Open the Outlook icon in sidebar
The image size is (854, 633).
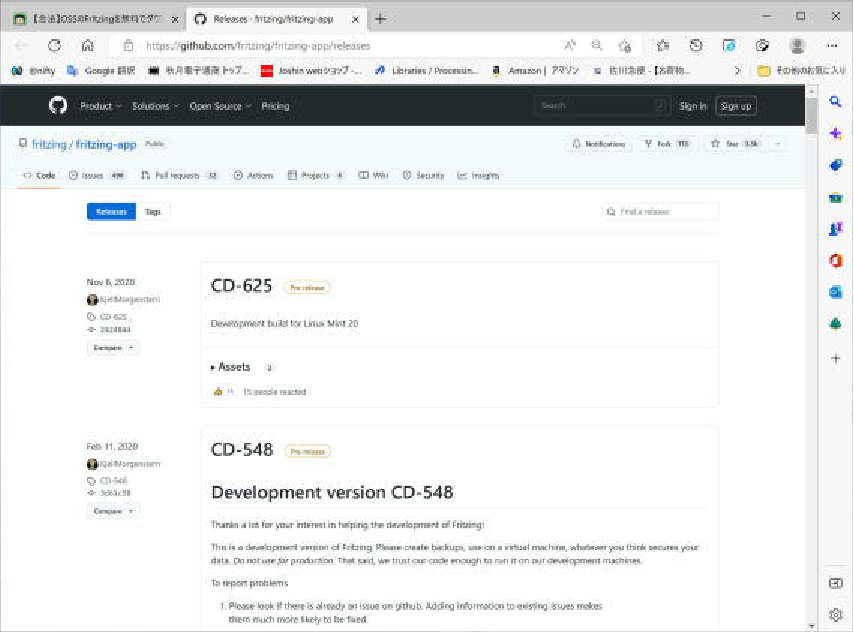click(x=835, y=293)
